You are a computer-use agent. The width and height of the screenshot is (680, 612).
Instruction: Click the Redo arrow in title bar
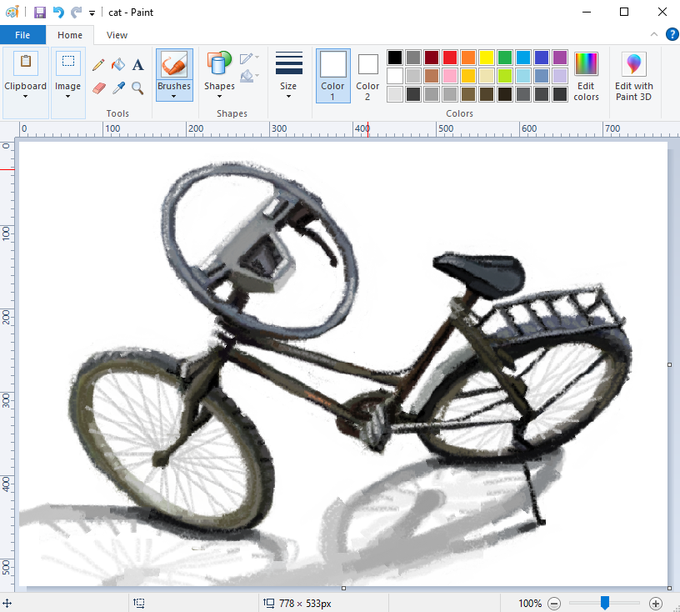point(76,12)
